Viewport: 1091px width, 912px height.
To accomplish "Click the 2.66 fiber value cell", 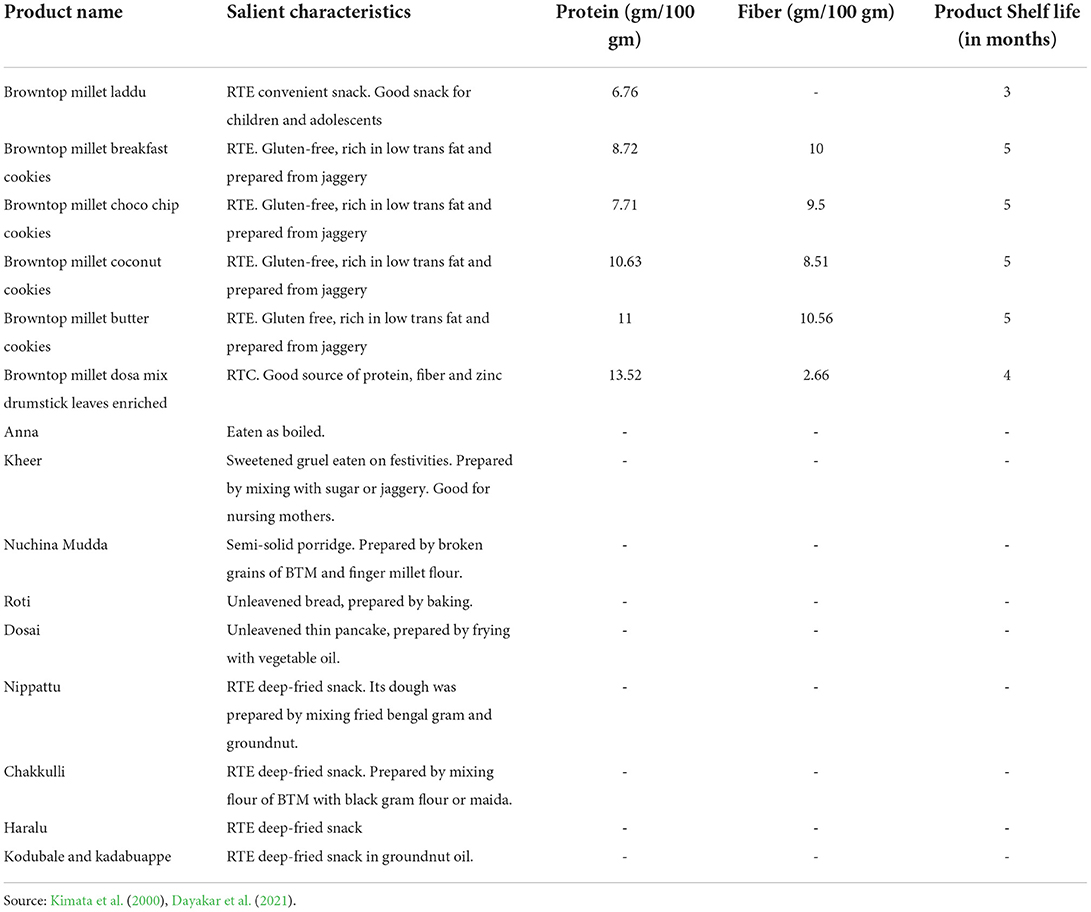I will click(x=815, y=376).
